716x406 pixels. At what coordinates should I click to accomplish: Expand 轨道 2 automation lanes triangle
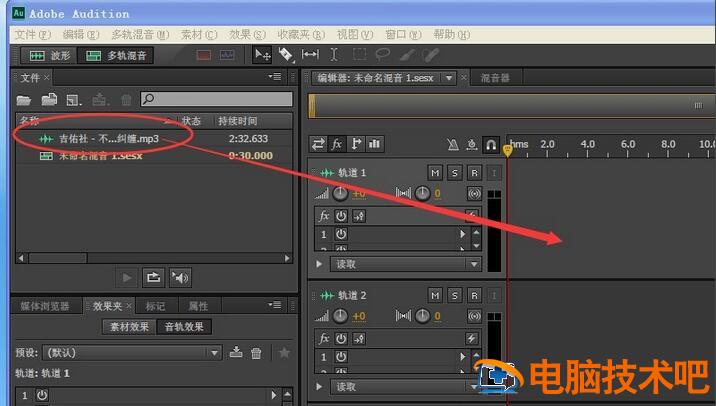pos(319,387)
